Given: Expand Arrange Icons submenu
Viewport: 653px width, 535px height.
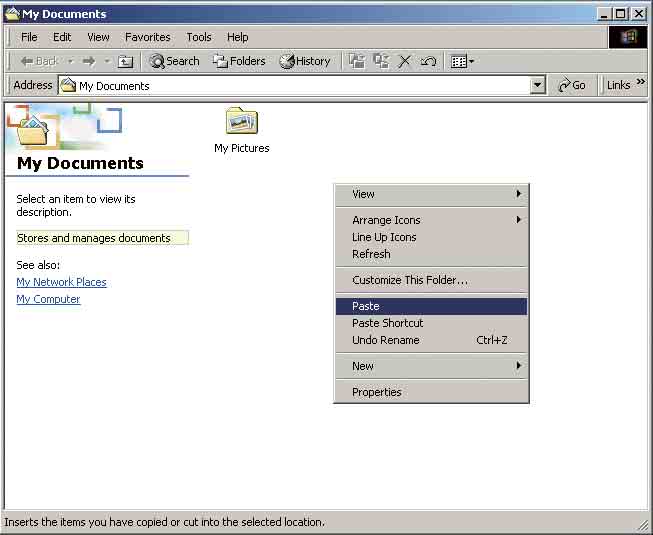Looking at the screenshot, I should 431,220.
